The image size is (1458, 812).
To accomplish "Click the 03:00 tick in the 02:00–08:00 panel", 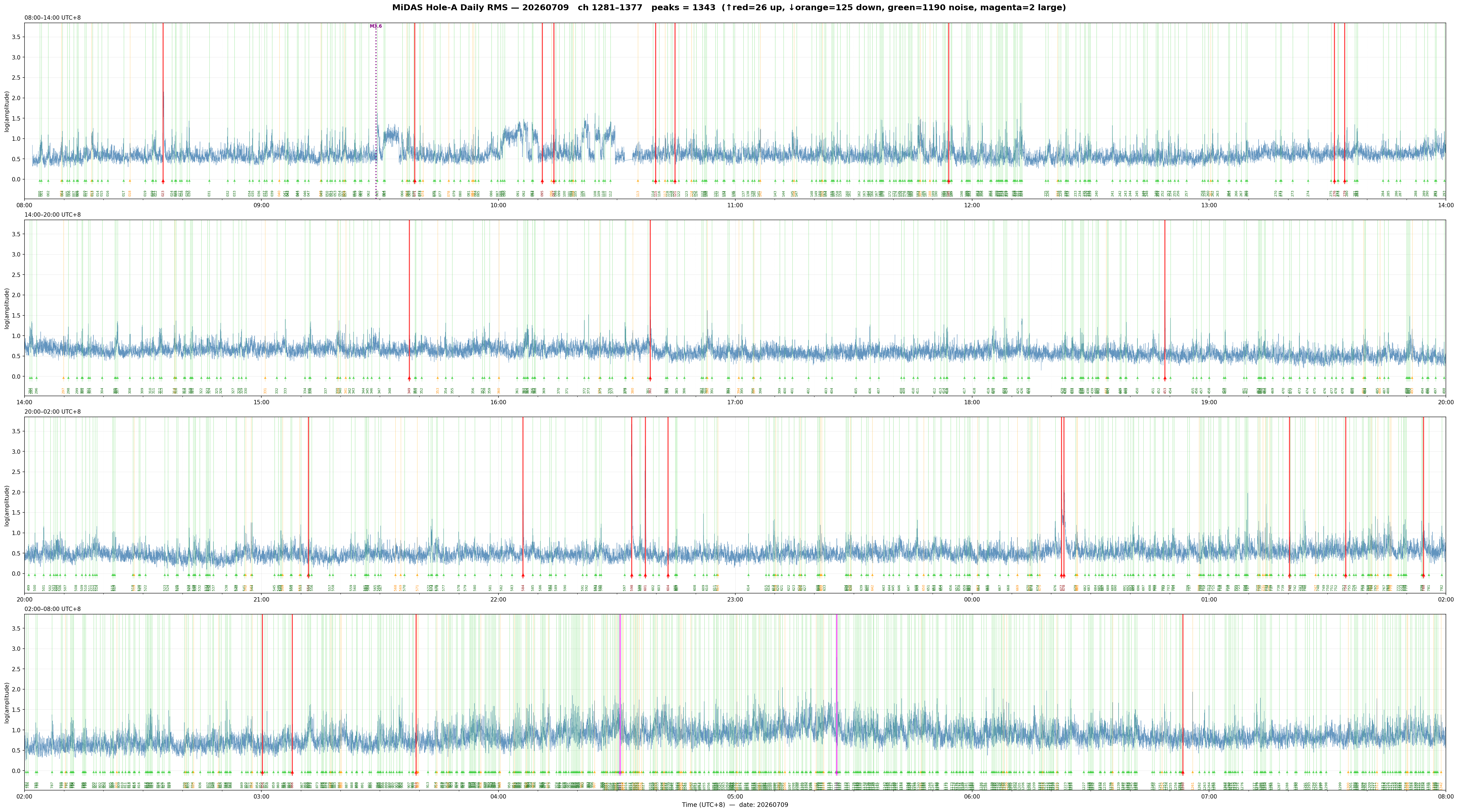I will pos(262,797).
